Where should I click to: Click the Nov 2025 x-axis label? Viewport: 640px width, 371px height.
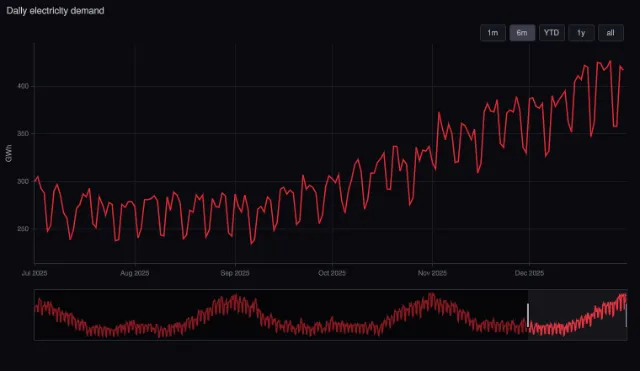(x=432, y=273)
